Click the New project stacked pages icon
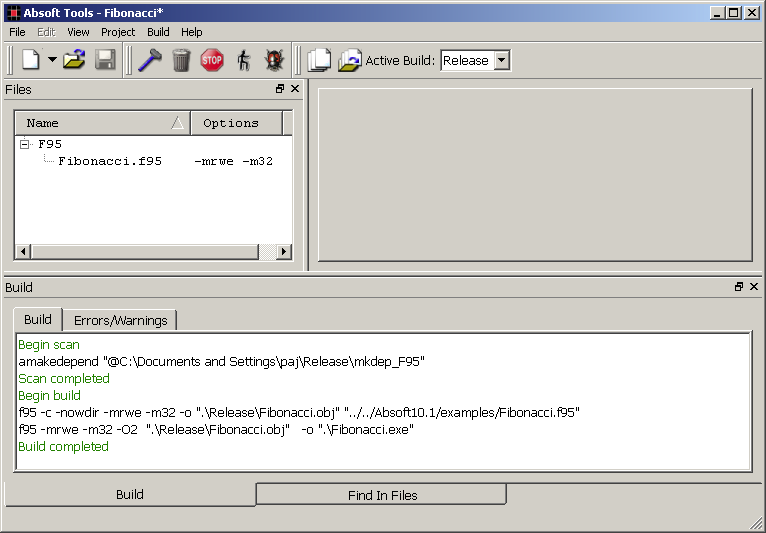This screenshot has height=533, width=766. point(319,60)
